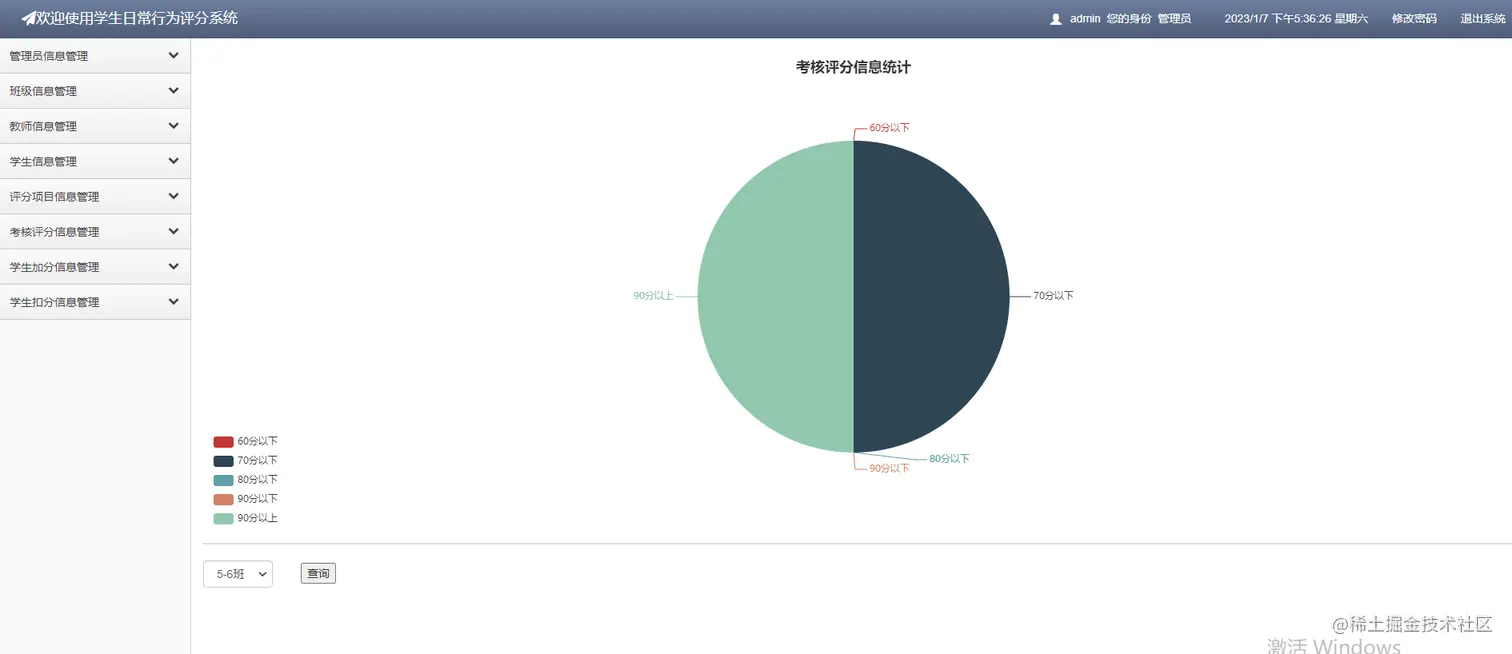
Task: Click the light green 90分以上 pie slice
Action: pyautogui.click(x=776, y=296)
